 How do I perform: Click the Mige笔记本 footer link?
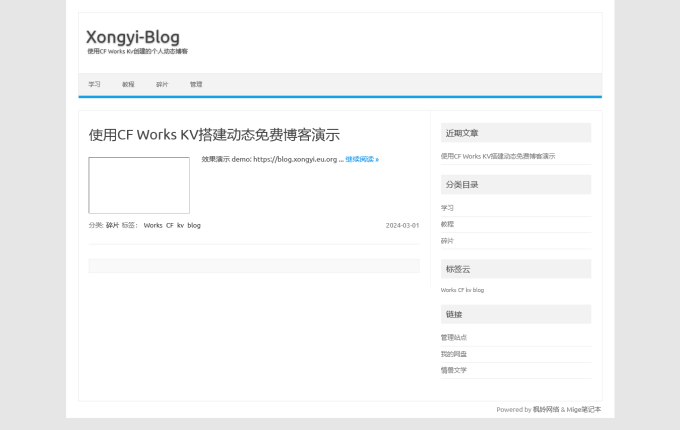584,409
